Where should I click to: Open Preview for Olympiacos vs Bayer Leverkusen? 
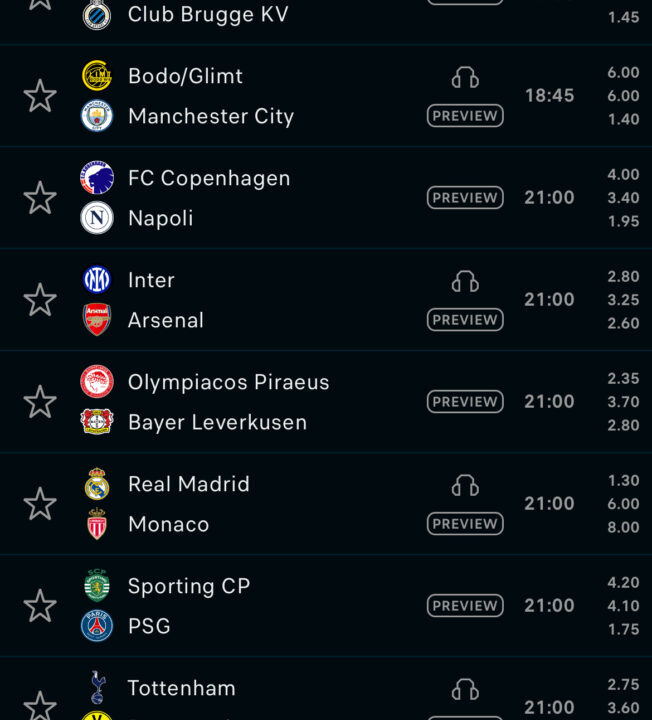465,402
